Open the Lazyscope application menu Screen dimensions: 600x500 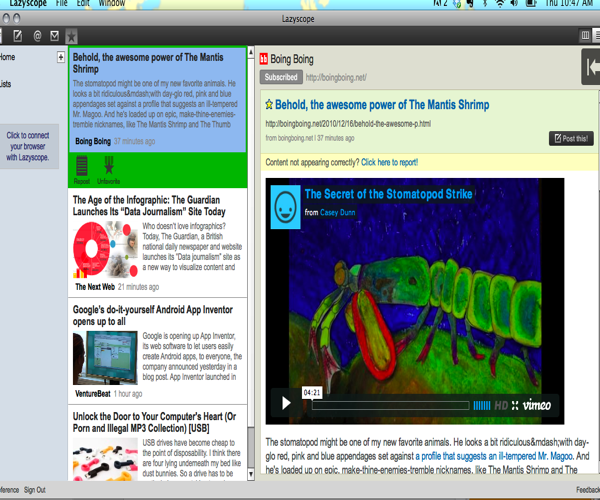point(28,3)
